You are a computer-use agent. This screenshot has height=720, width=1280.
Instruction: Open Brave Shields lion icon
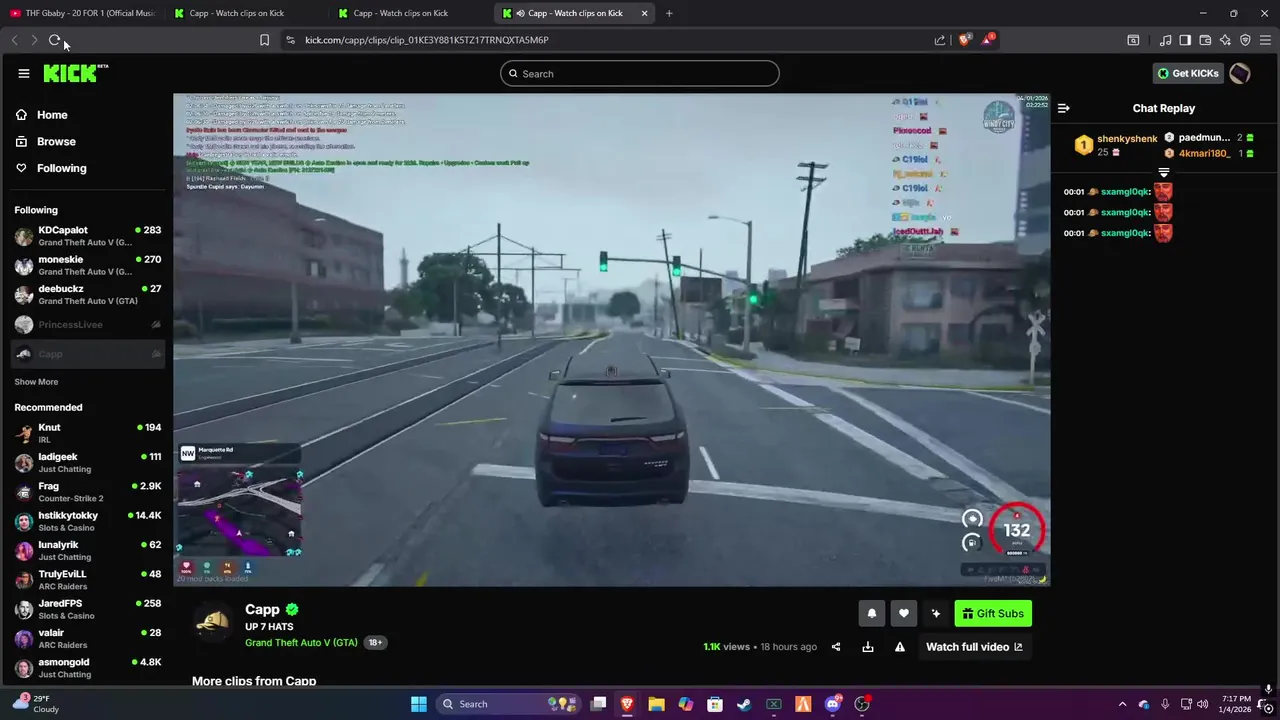point(964,40)
